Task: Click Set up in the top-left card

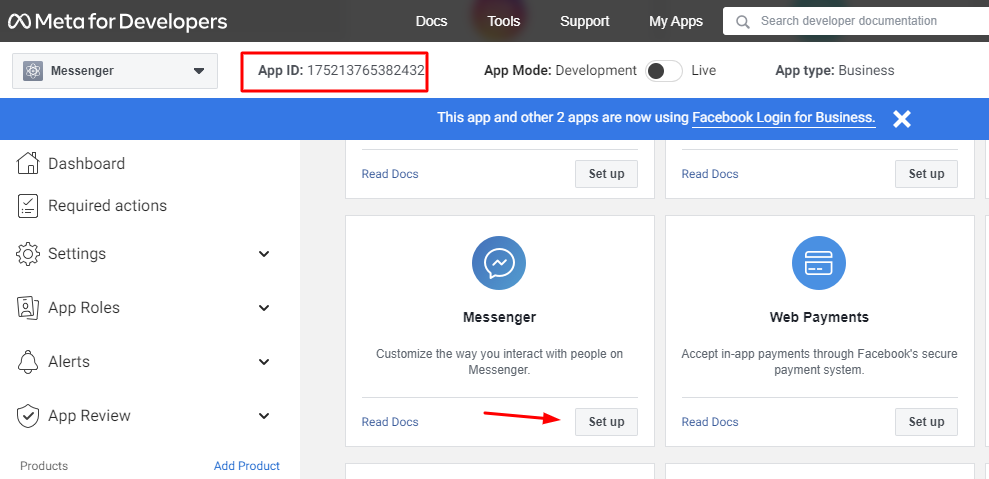Action: [606, 174]
